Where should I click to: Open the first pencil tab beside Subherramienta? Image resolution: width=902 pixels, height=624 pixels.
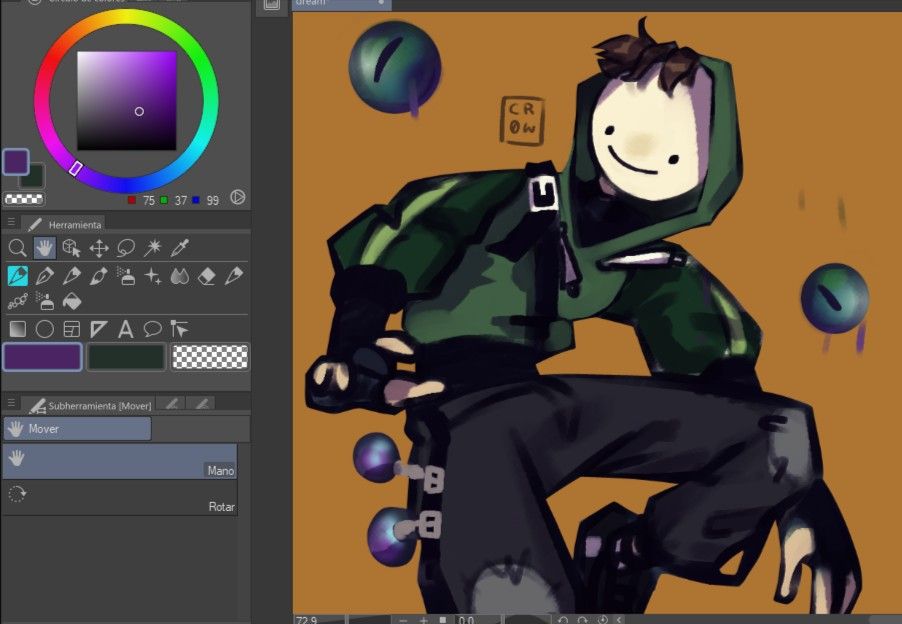click(171, 404)
